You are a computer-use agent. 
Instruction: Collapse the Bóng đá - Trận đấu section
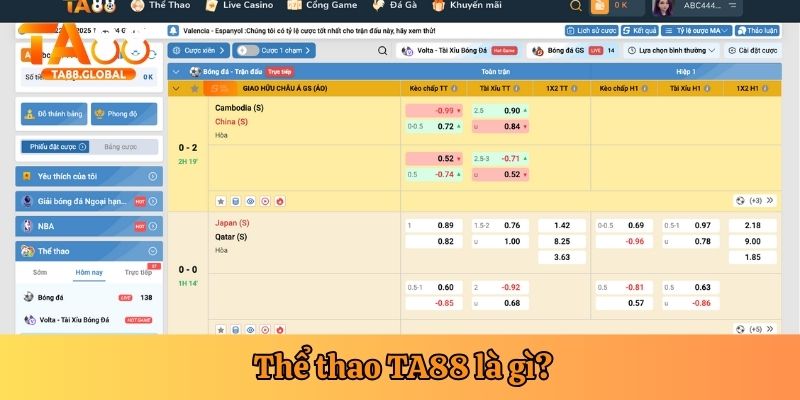tap(176, 72)
